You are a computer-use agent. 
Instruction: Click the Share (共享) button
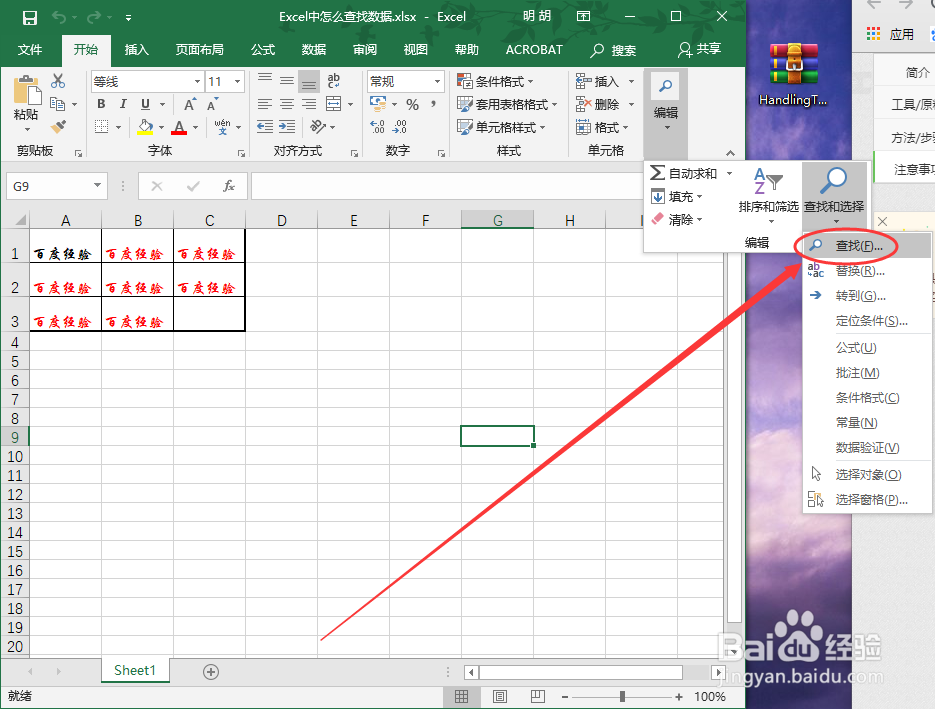click(x=699, y=49)
